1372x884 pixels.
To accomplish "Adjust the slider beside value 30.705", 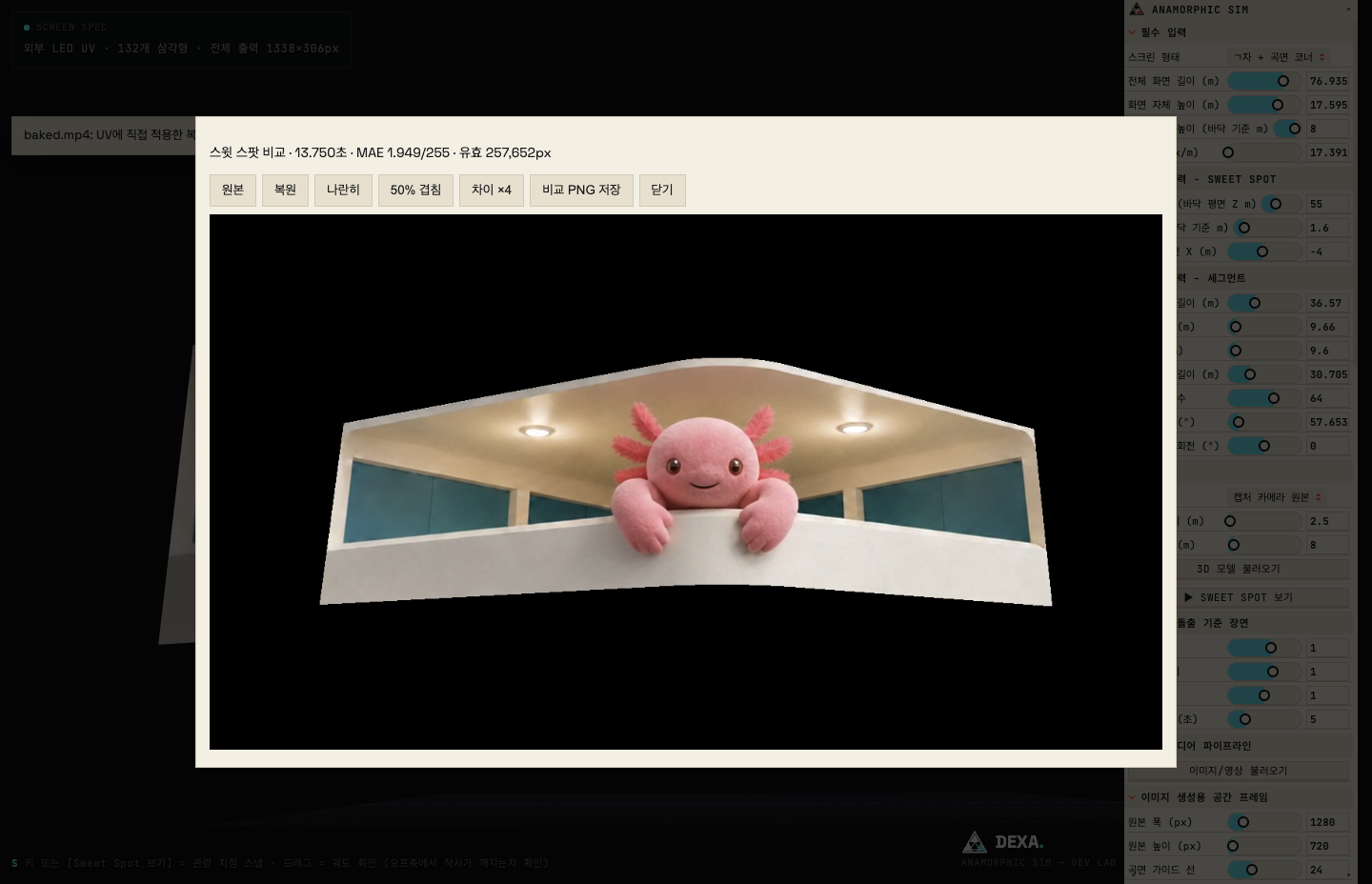I will click(x=1265, y=374).
